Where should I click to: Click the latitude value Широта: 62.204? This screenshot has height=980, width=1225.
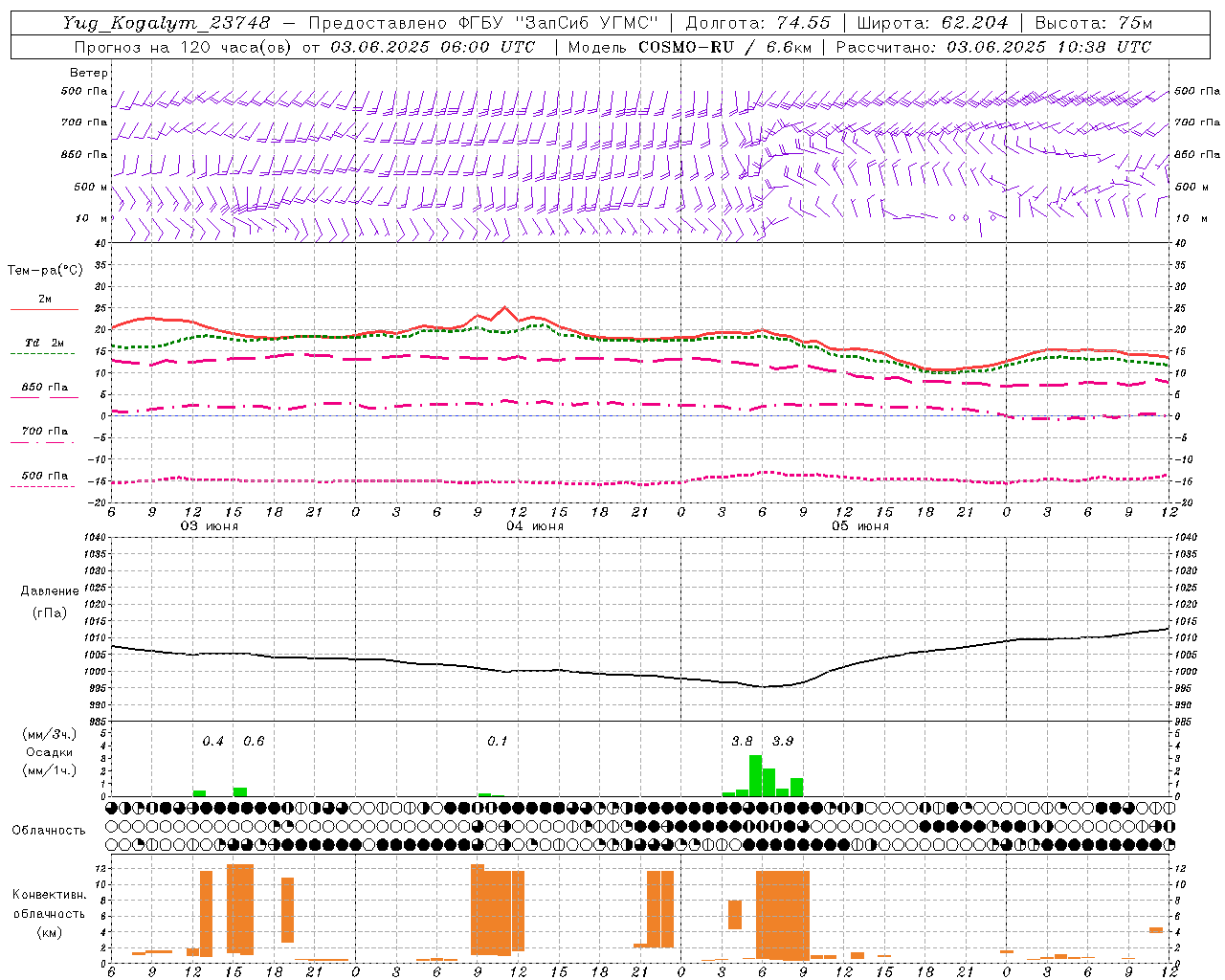[x=932, y=23]
